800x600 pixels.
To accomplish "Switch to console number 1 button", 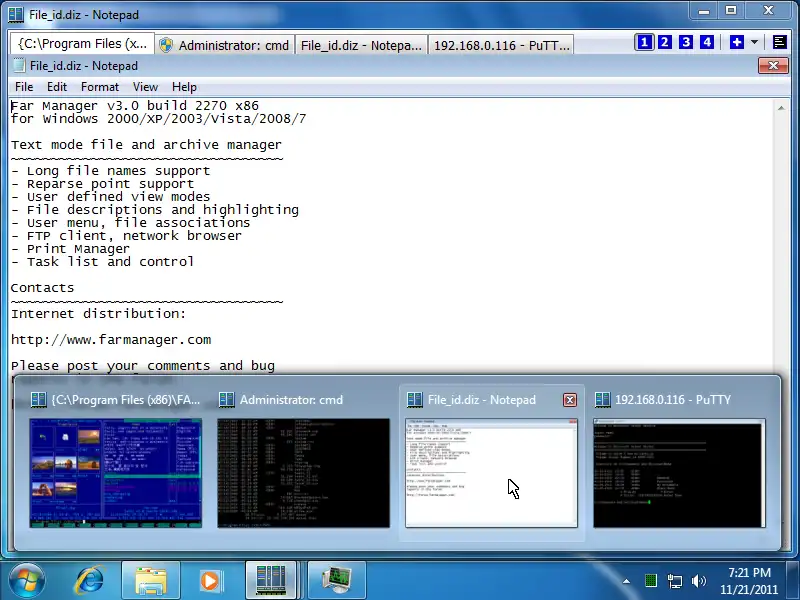I will coord(644,42).
